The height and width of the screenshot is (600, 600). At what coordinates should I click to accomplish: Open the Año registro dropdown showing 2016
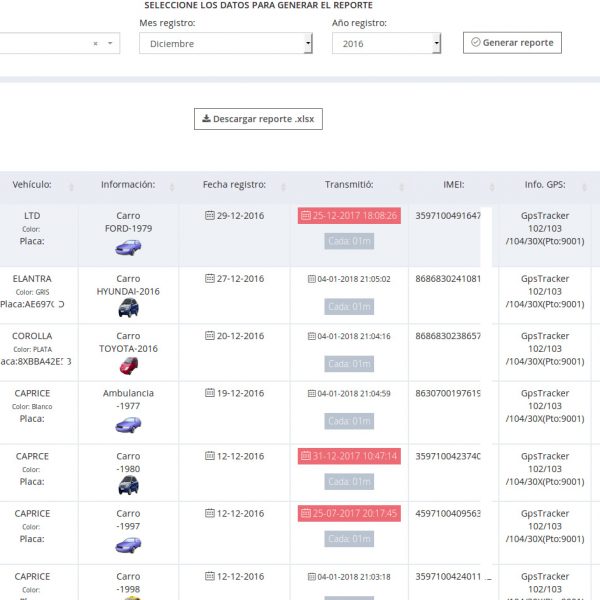386,44
